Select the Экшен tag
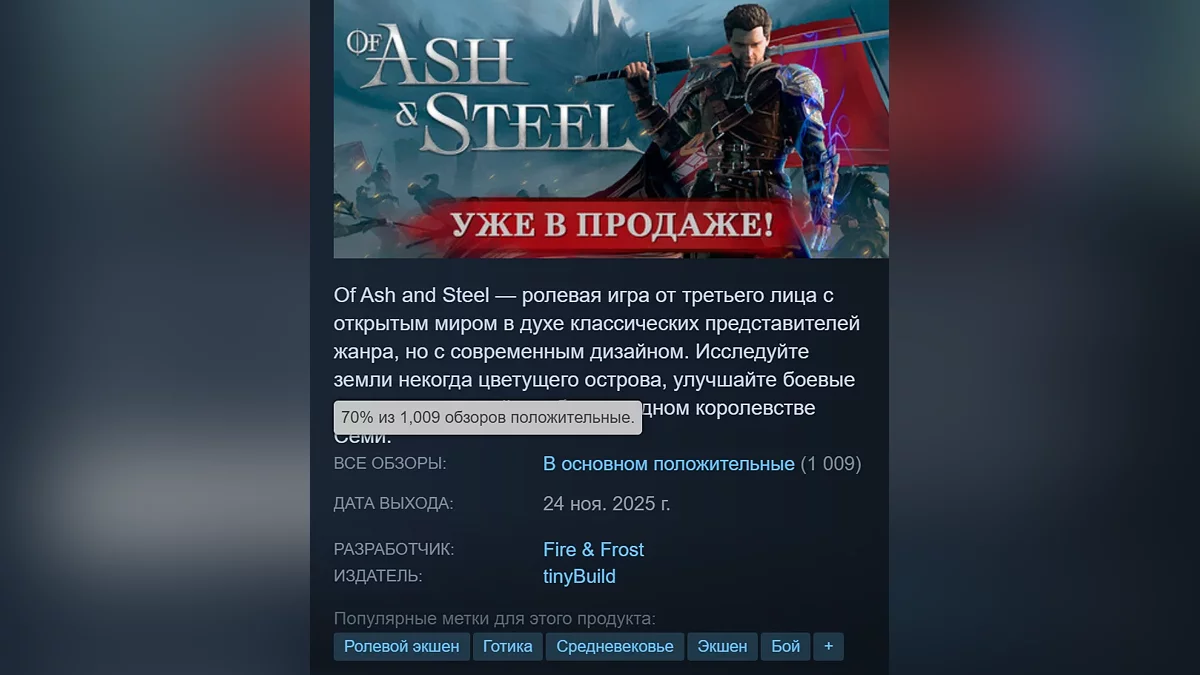Image resolution: width=1200 pixels, height=675 pixels. [722, 646]
